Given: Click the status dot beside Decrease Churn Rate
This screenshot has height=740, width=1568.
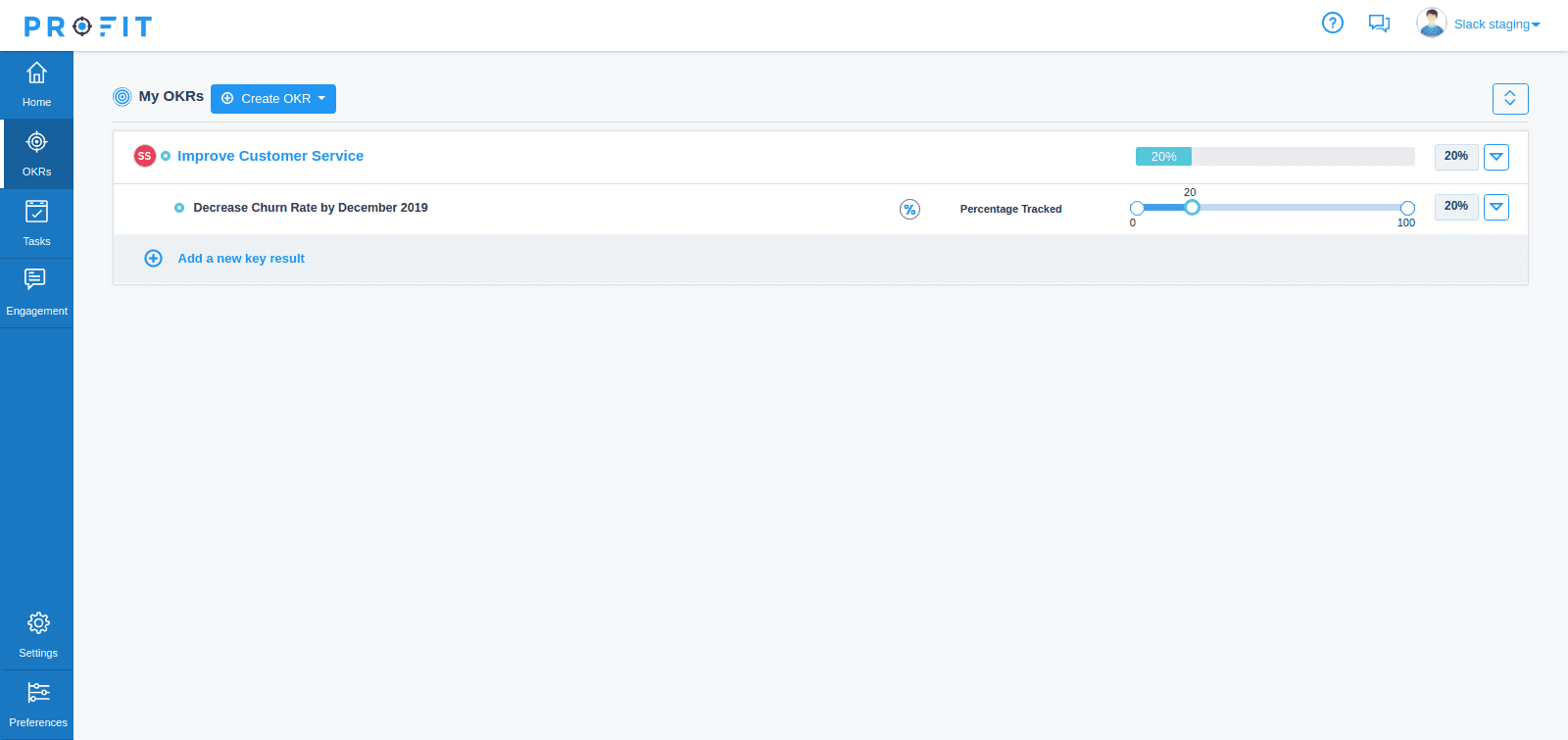Looking at the screenshot, I should coord(179,208).
